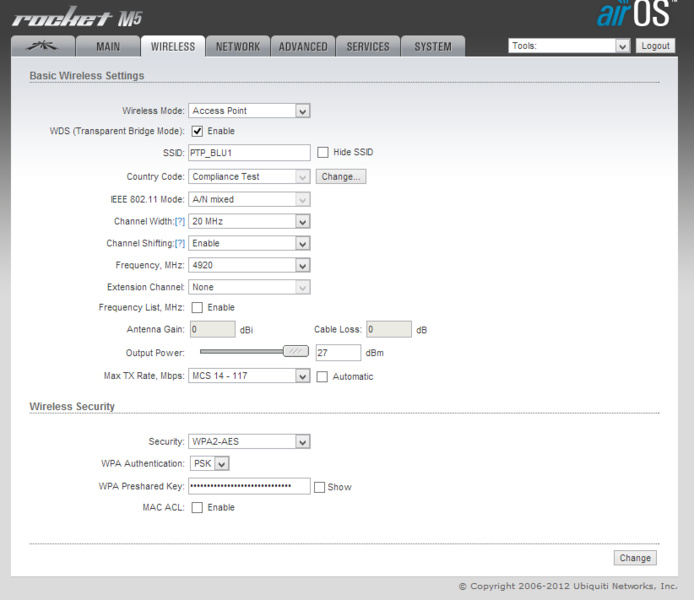The image size is (694, 600).
Task: Expand the Frequency MHz dropdown
Action: pos(249,265)
